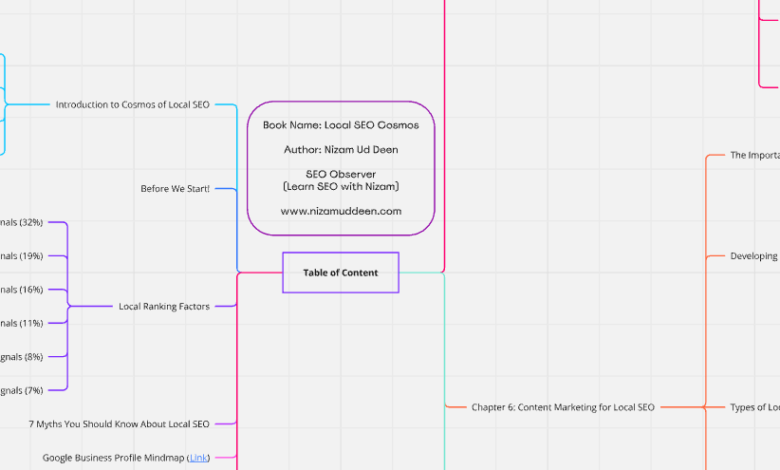The height and width of the screenshot is (470, 780).
Task: Open the 7 Myths About Local SEO node
Action: 119,424
